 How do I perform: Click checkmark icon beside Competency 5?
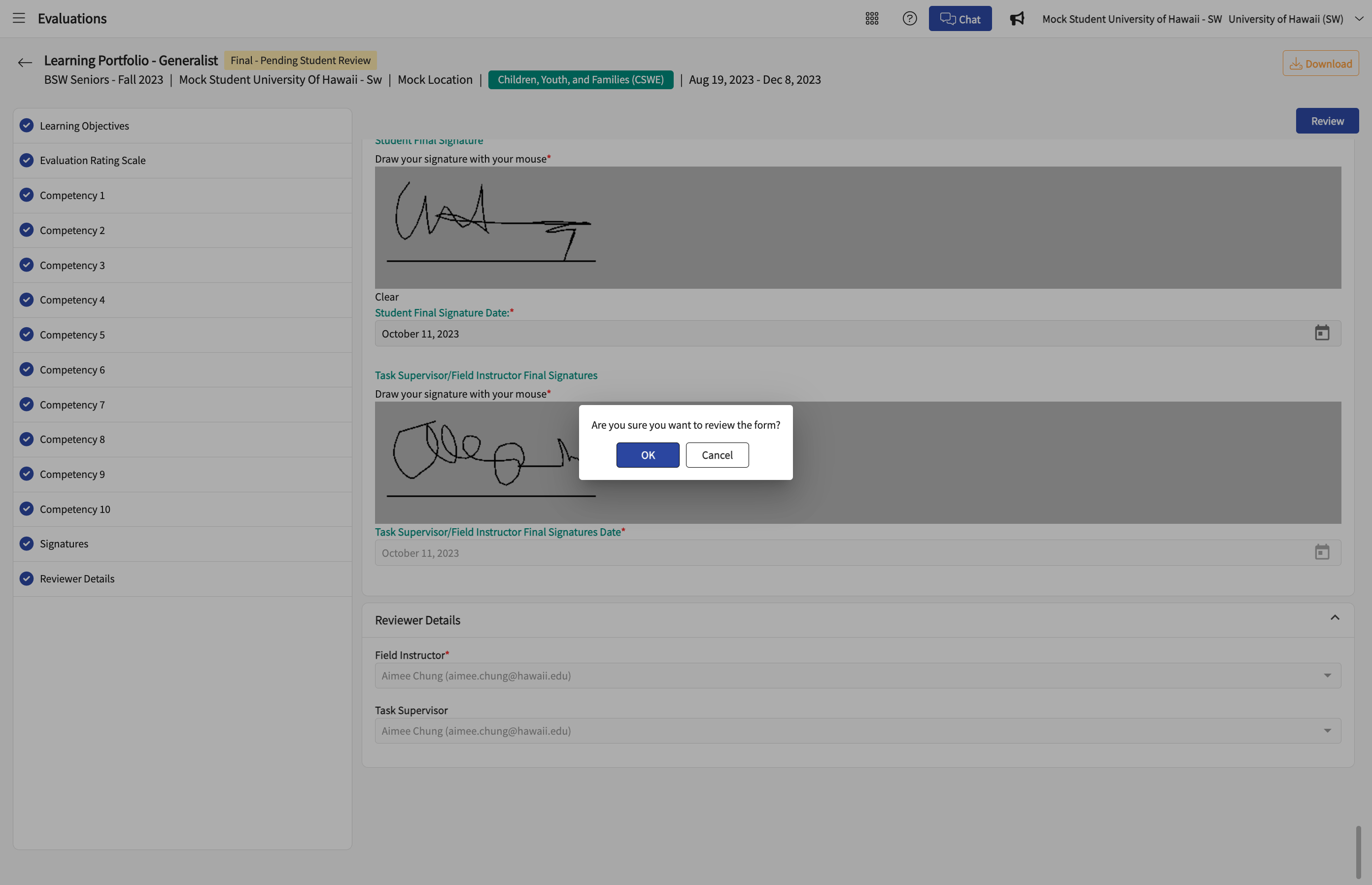pos(27,335)
